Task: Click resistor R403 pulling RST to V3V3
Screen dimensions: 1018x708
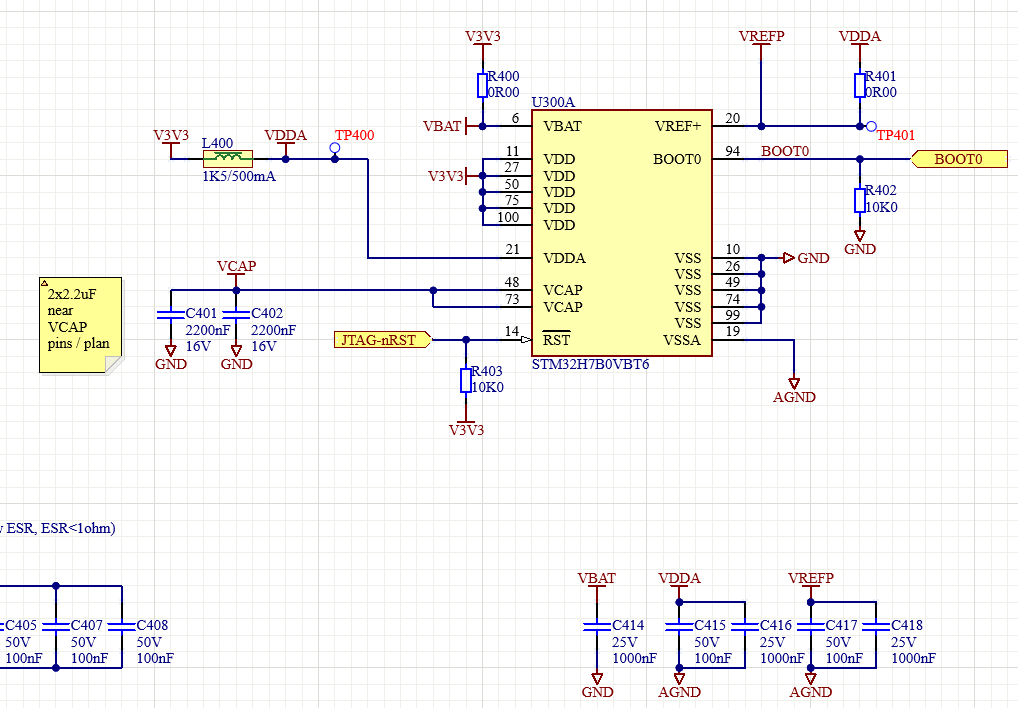Action: pyautogui.click(x=464, y=378)
